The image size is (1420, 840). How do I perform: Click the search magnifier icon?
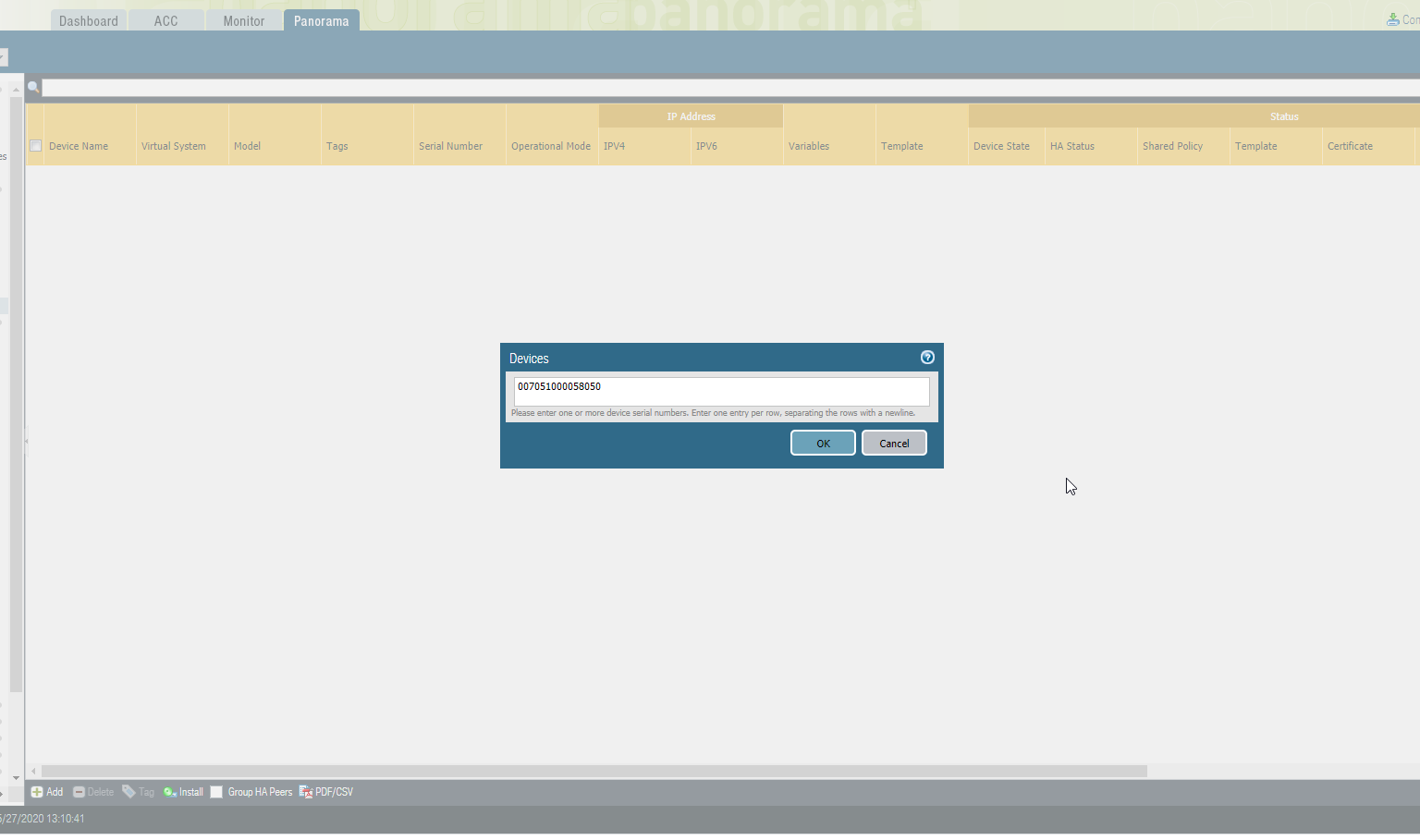(33, 87)
